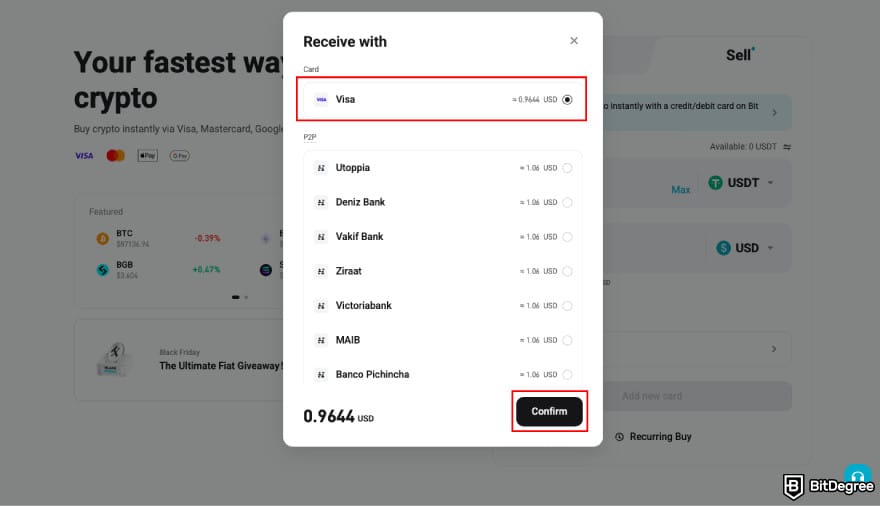This screenshot has width=880, height=506.
Task: Click the Visa logo under heading
Action: click(x=84, y=156)
